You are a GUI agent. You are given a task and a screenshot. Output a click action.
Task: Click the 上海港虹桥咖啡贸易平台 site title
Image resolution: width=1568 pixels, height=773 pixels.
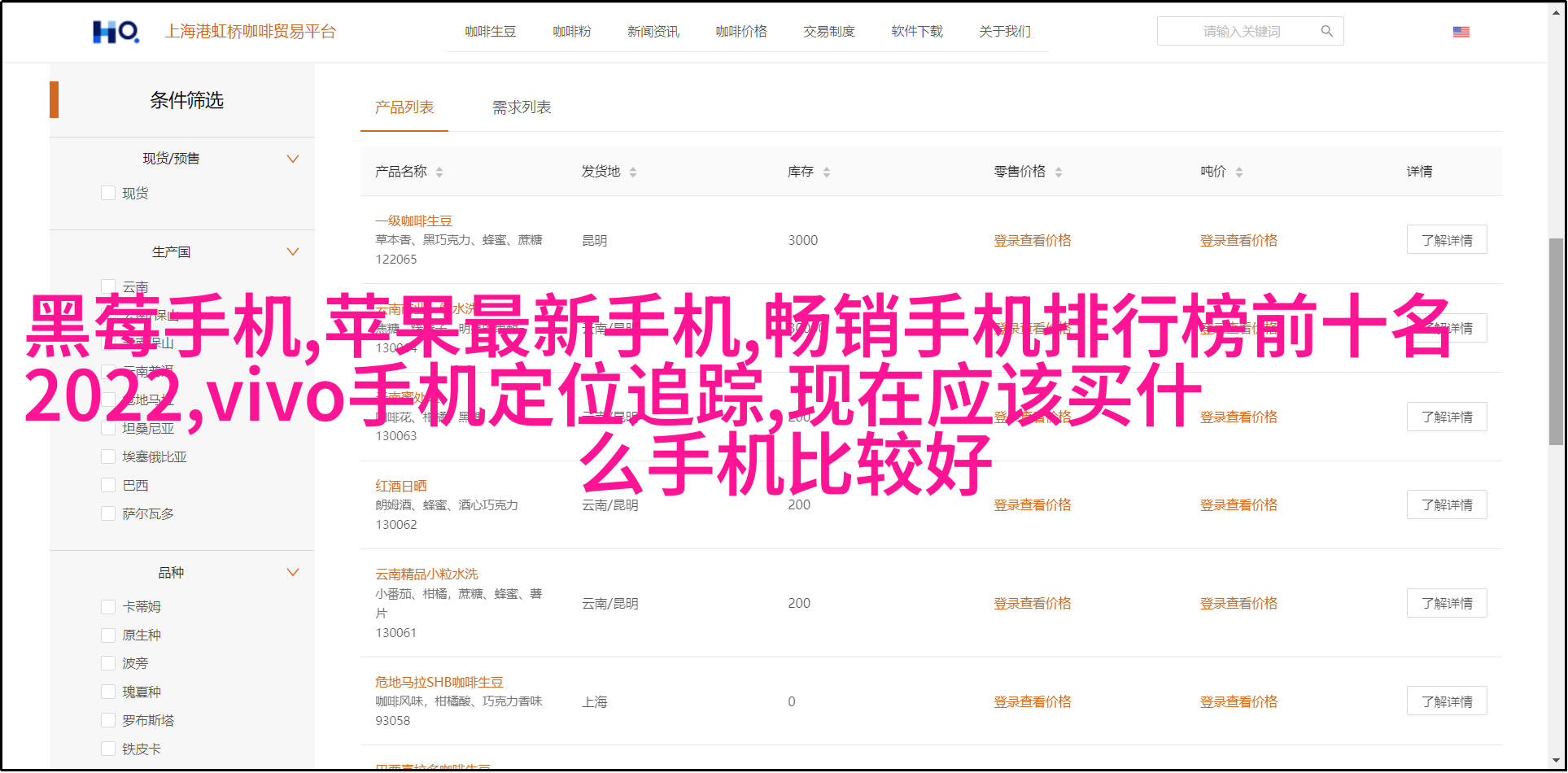(x=251, y=32)
